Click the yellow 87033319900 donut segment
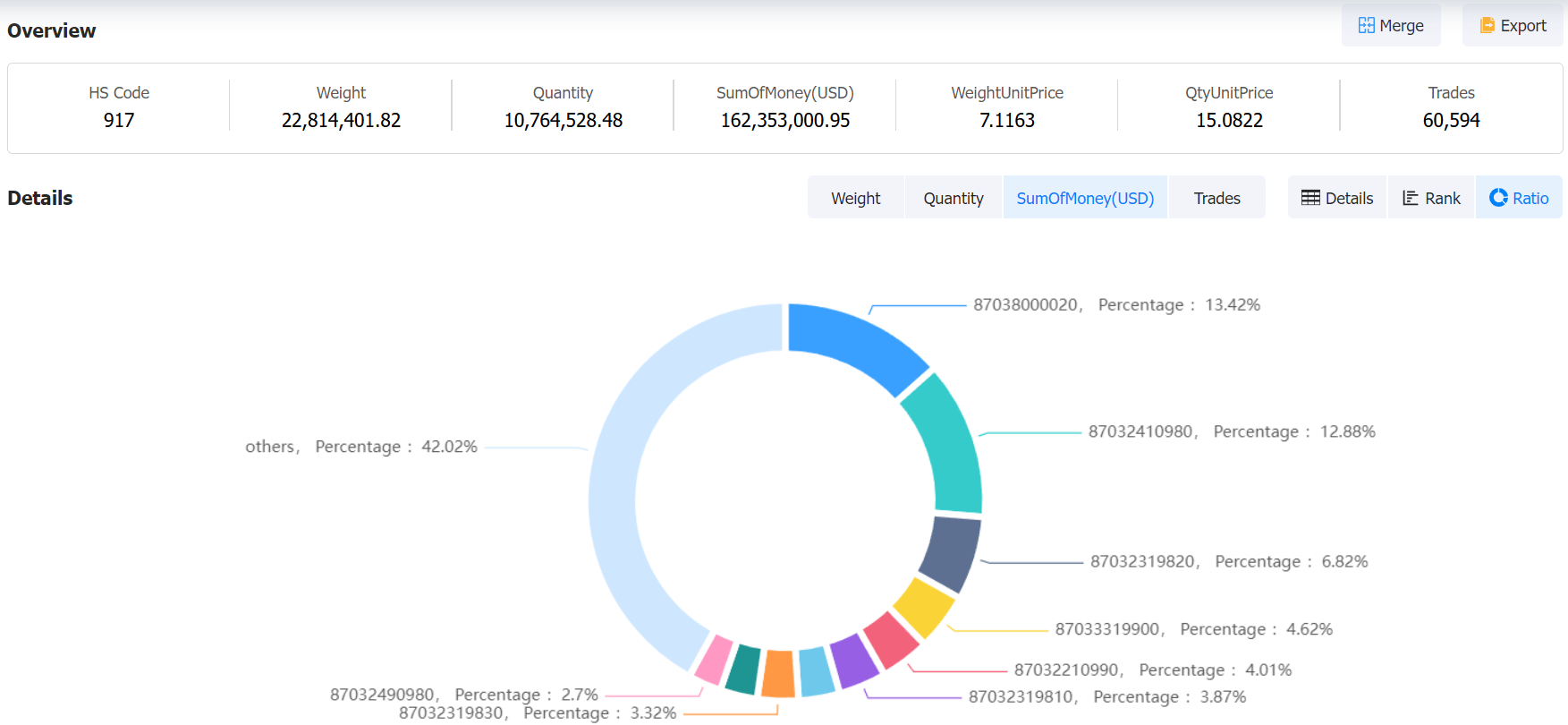The width and height of the screenshot is (1568, 725). (x=924, y=608)
